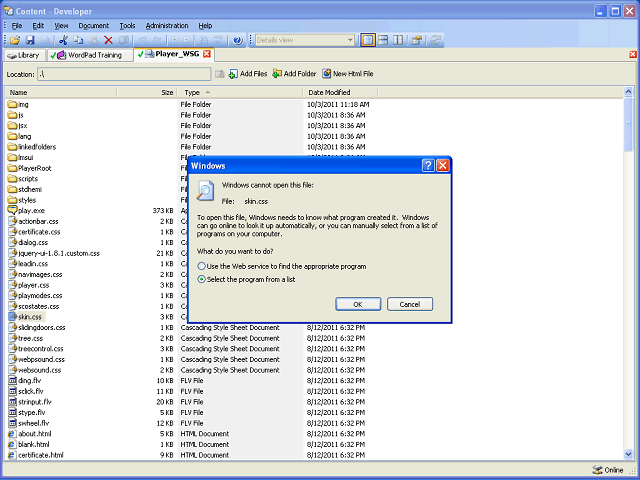Select the jquery-ui-1.8.1.custom.css file
640x480 pixels.
coord(59,253)
